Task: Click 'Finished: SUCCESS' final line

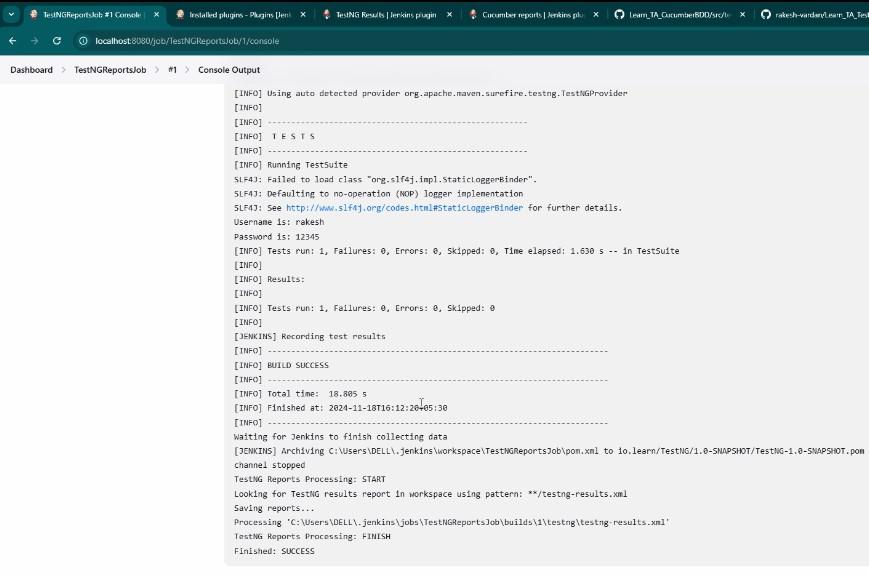Action: click(x=274, y=551)
